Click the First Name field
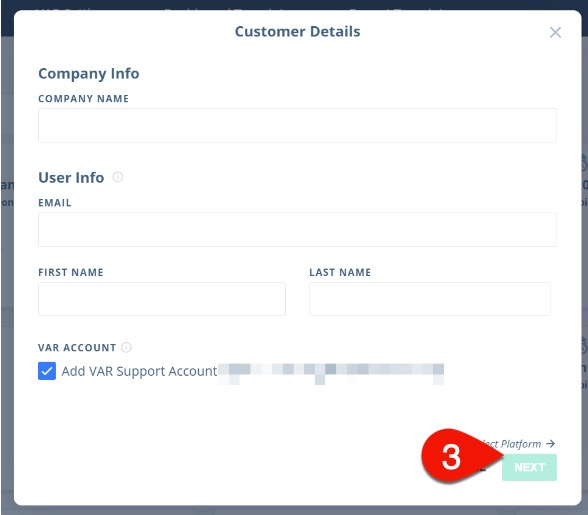This screenshot has height=515, width=588. click(x=162, y=299)
